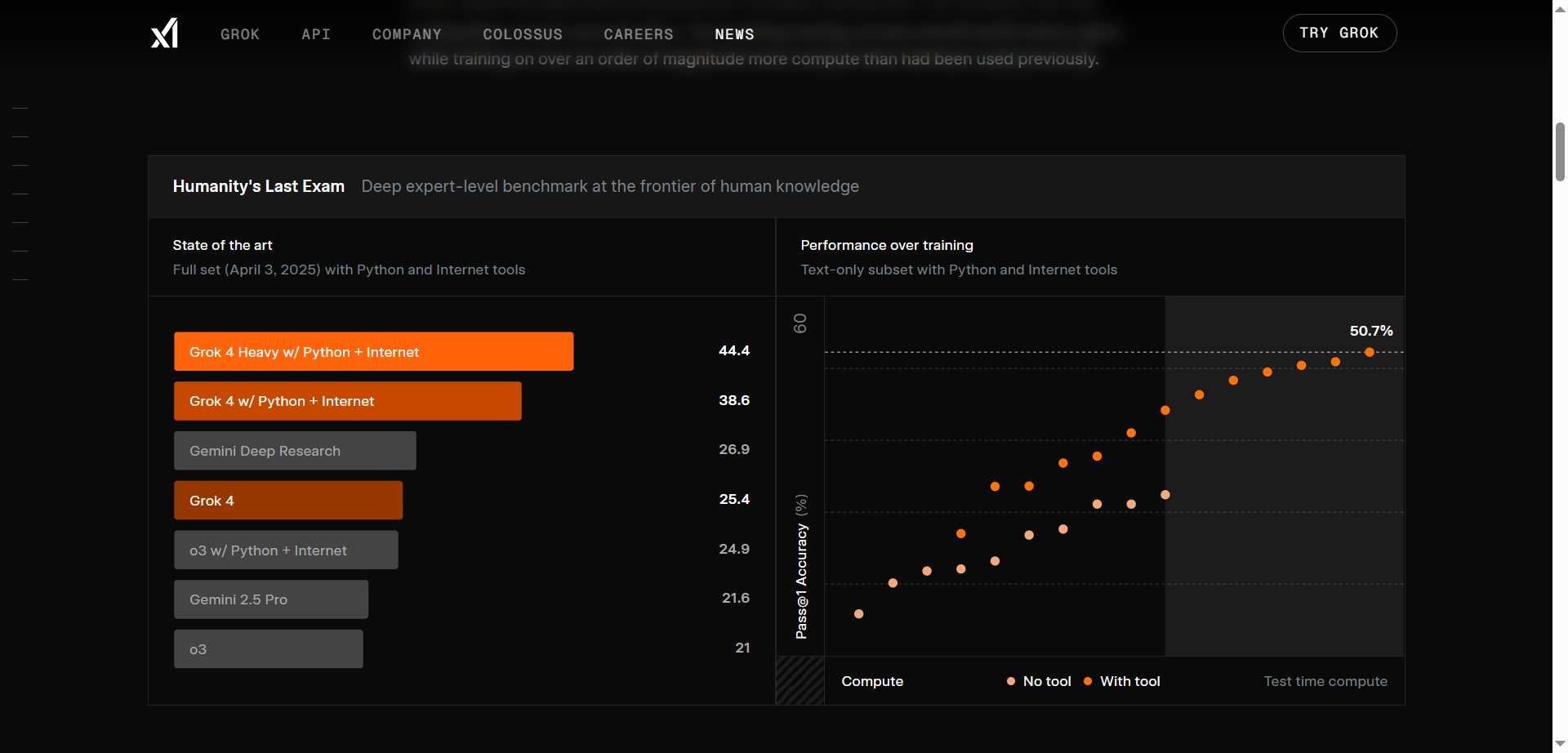The width and height of the screenshot is (1568, 753).
Task: Select the NEWS navigation item
Action: click(x=734, y=34)
